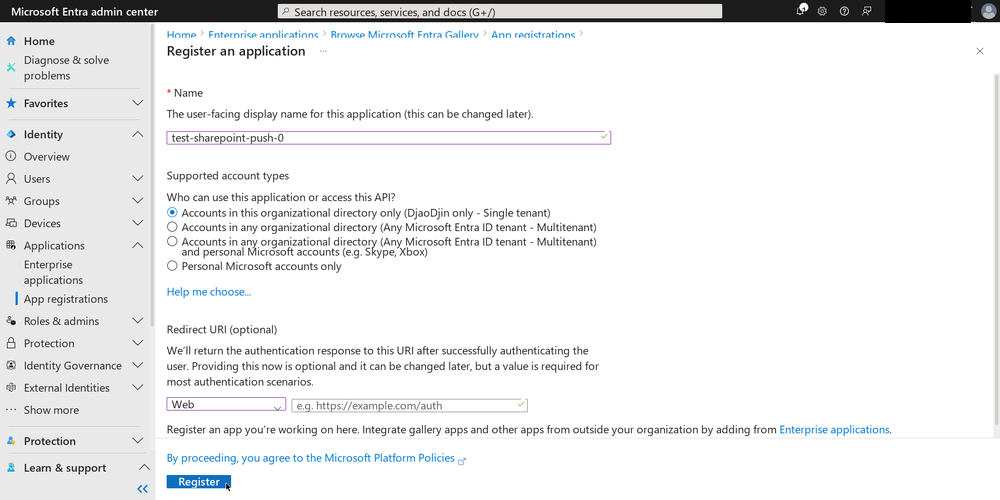This screenshot has height=500, width=1000.
Task: Open Enterprise applications in sidebar
Action: (x=54, y=272)
